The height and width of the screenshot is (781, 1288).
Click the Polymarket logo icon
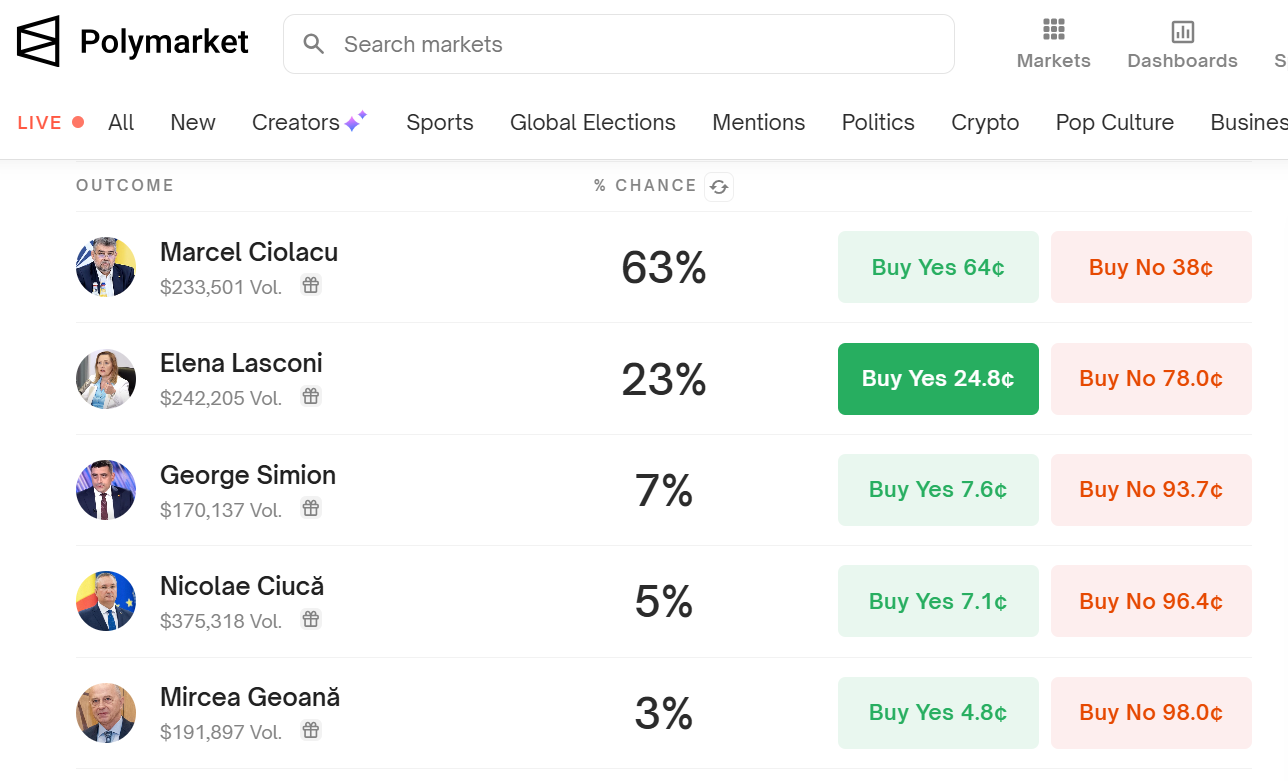pyautogui.click(x=38, y=42)
